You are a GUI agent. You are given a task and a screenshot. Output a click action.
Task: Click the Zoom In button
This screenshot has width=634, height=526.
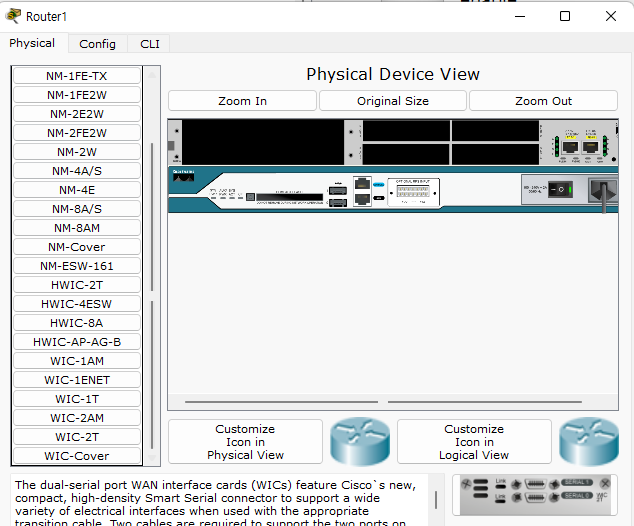[x=242, y=101]
